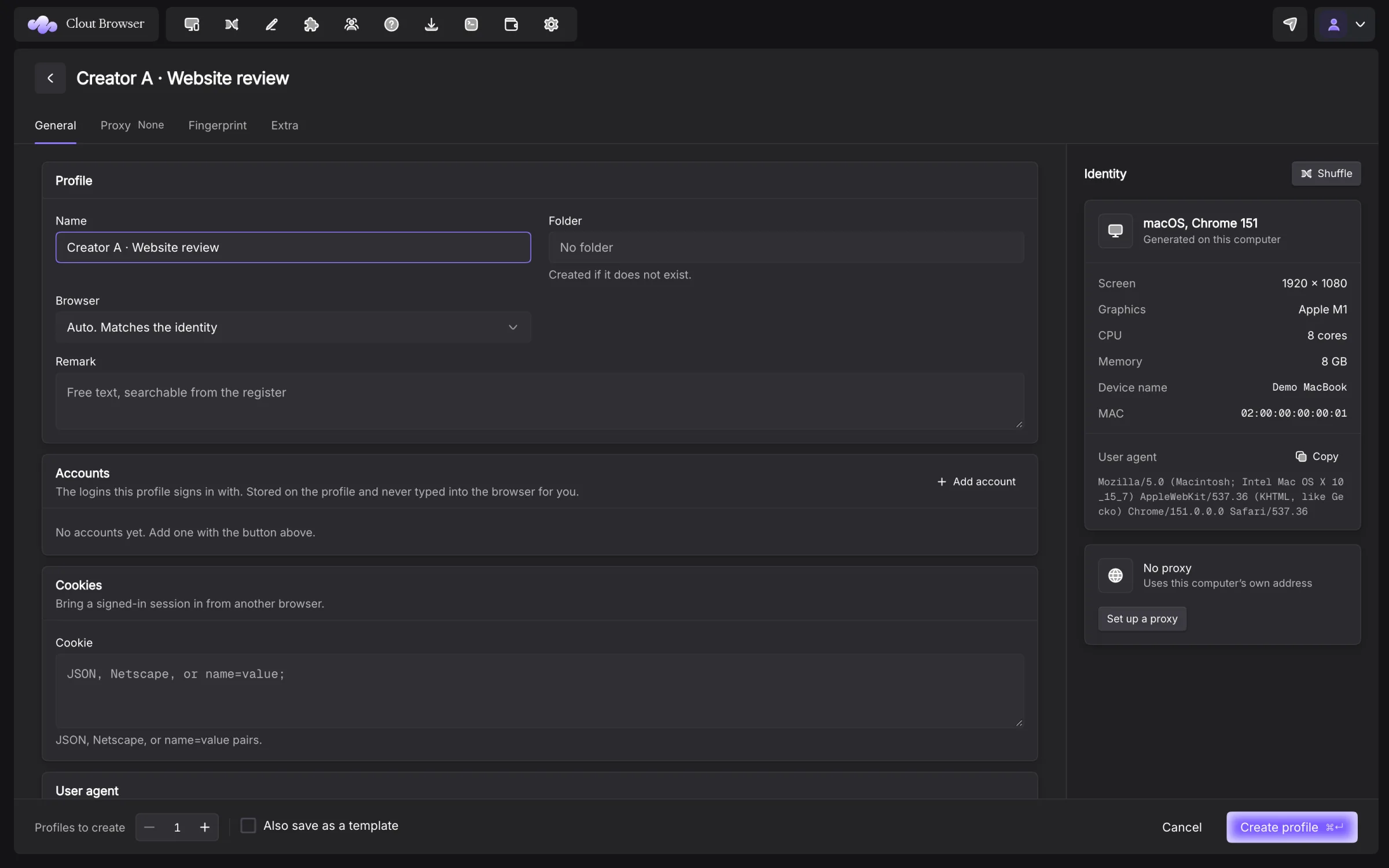Click the 1920 × 1080 screen value
The width and height of the screenshot is (1389, 868).
click(1314, 284)
